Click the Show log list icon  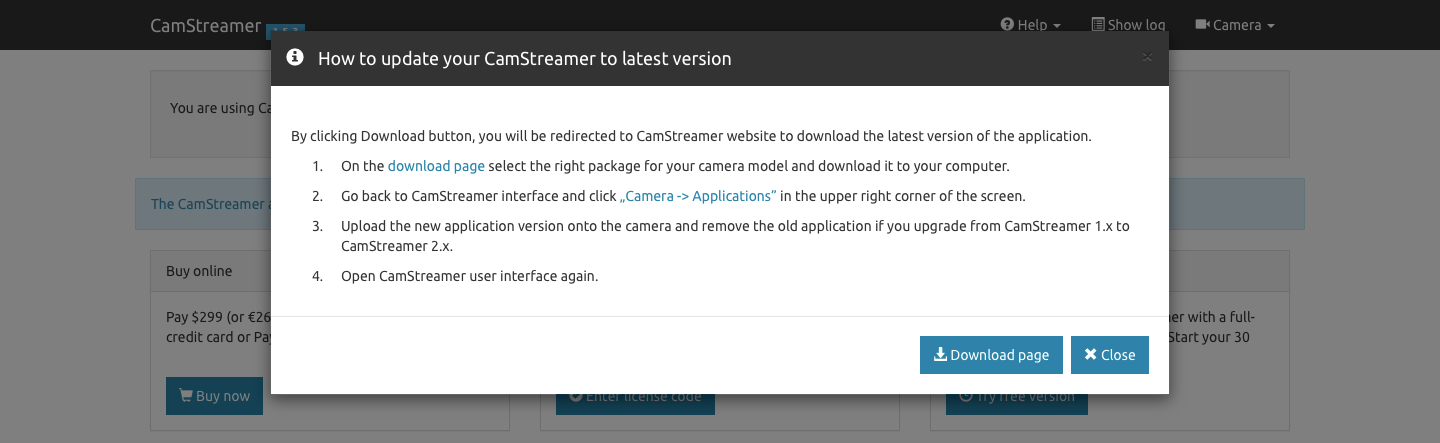coord(1098,25)
